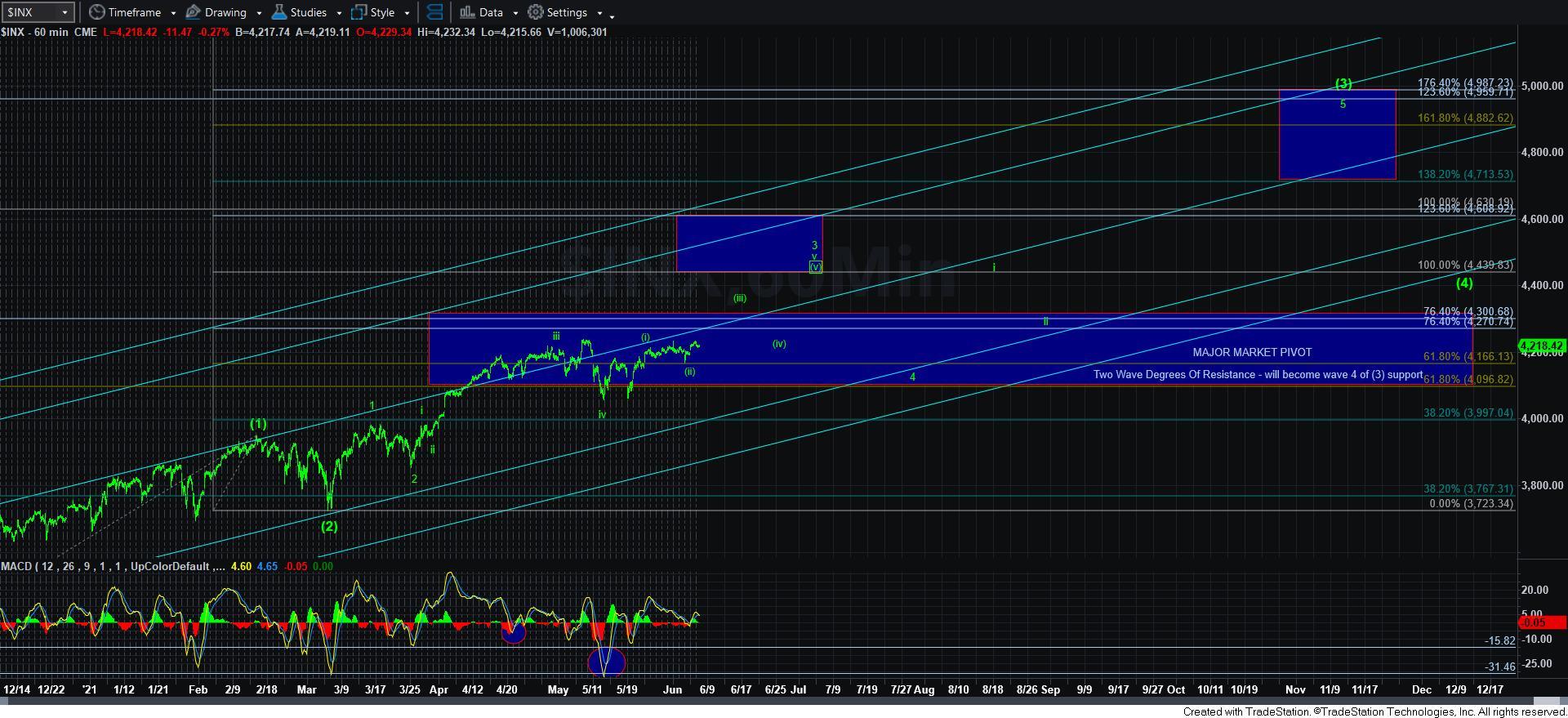Expand the arrow next to Studies
Screen dimensions: 1568x718
point(339,13)
